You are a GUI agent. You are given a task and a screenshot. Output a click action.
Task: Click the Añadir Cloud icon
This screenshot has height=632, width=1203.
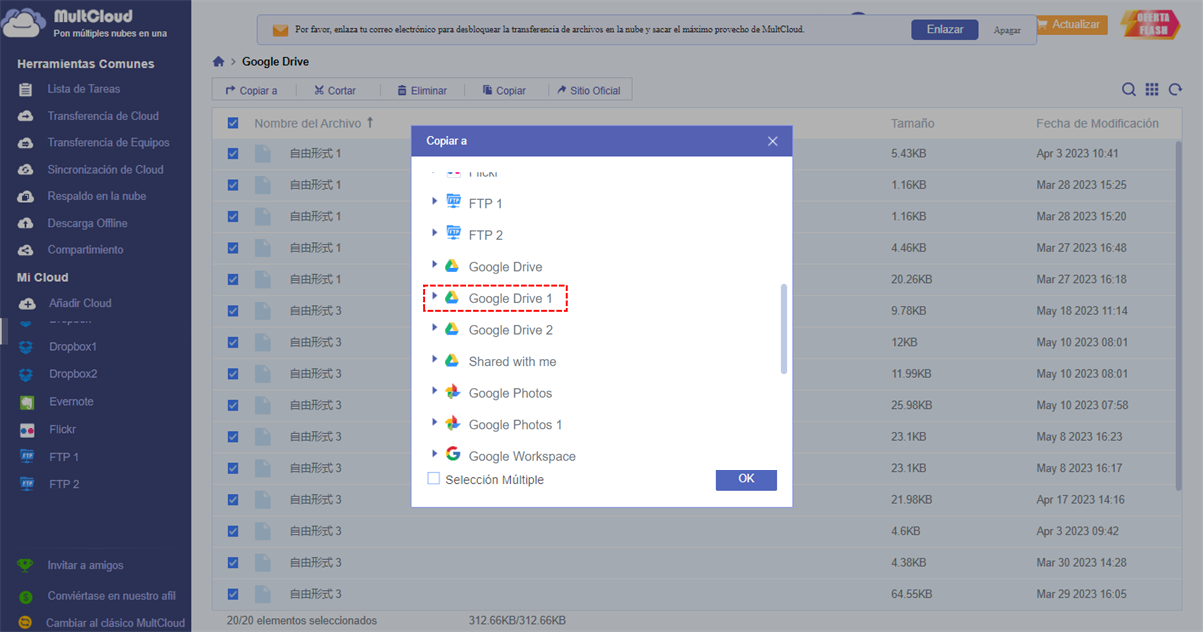26,303
